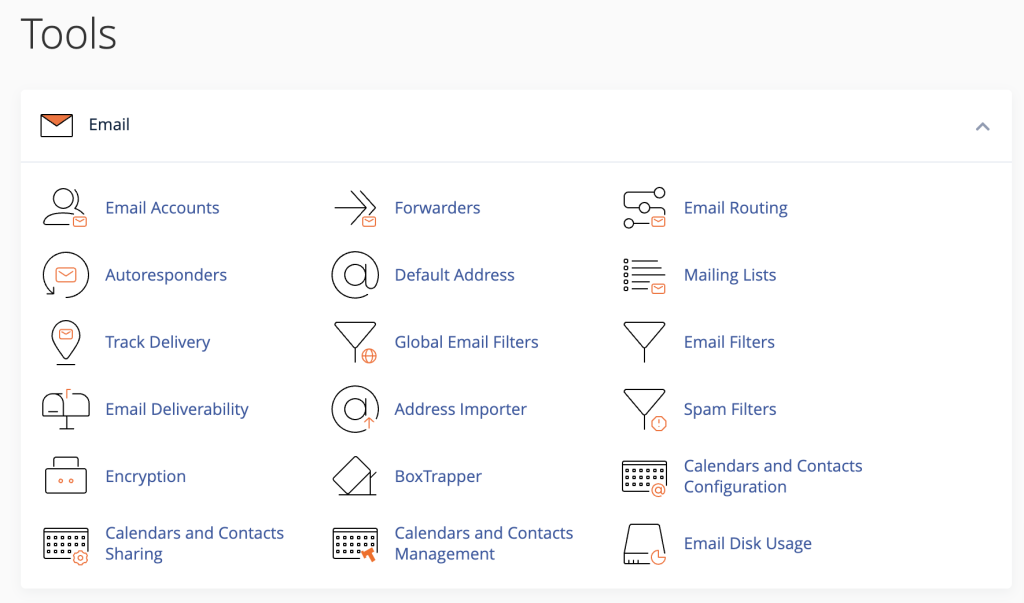The image size is (1024, 603).
Task: Click the Email section envelope icon
Action: pos(57,125)
